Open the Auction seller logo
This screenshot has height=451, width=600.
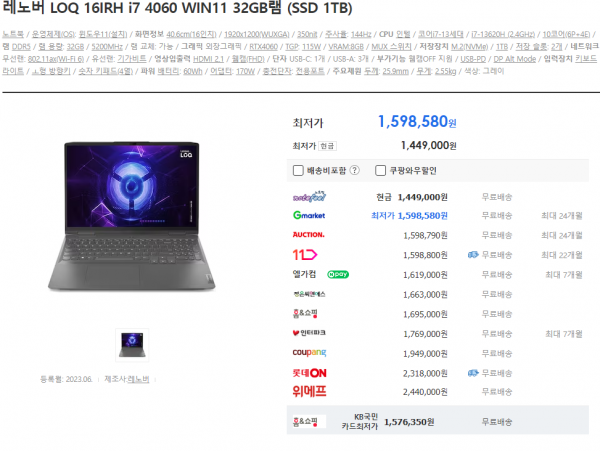(x=308, y=234)
